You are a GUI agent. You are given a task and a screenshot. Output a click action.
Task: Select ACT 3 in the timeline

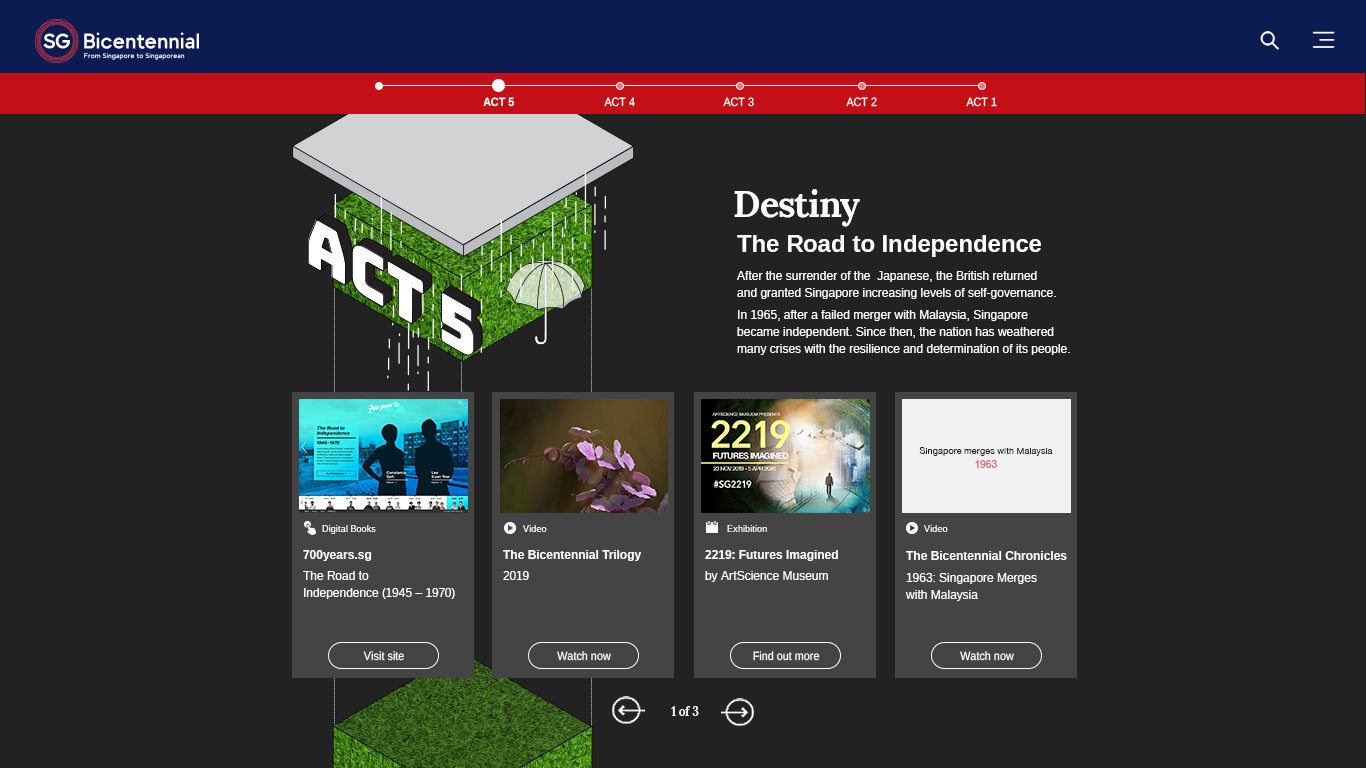coord(739,95)
